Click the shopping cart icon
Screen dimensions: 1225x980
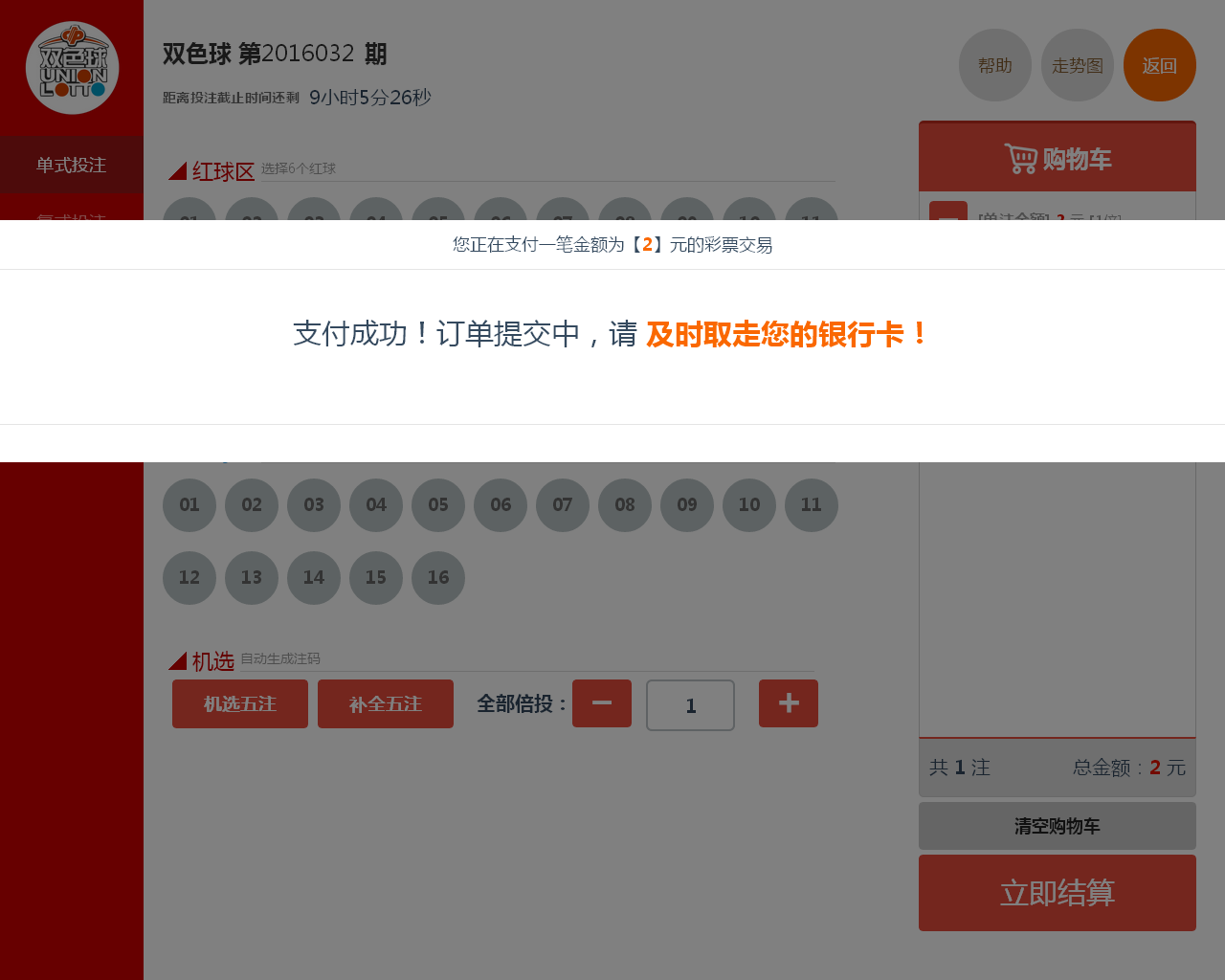pos(1020,158)
